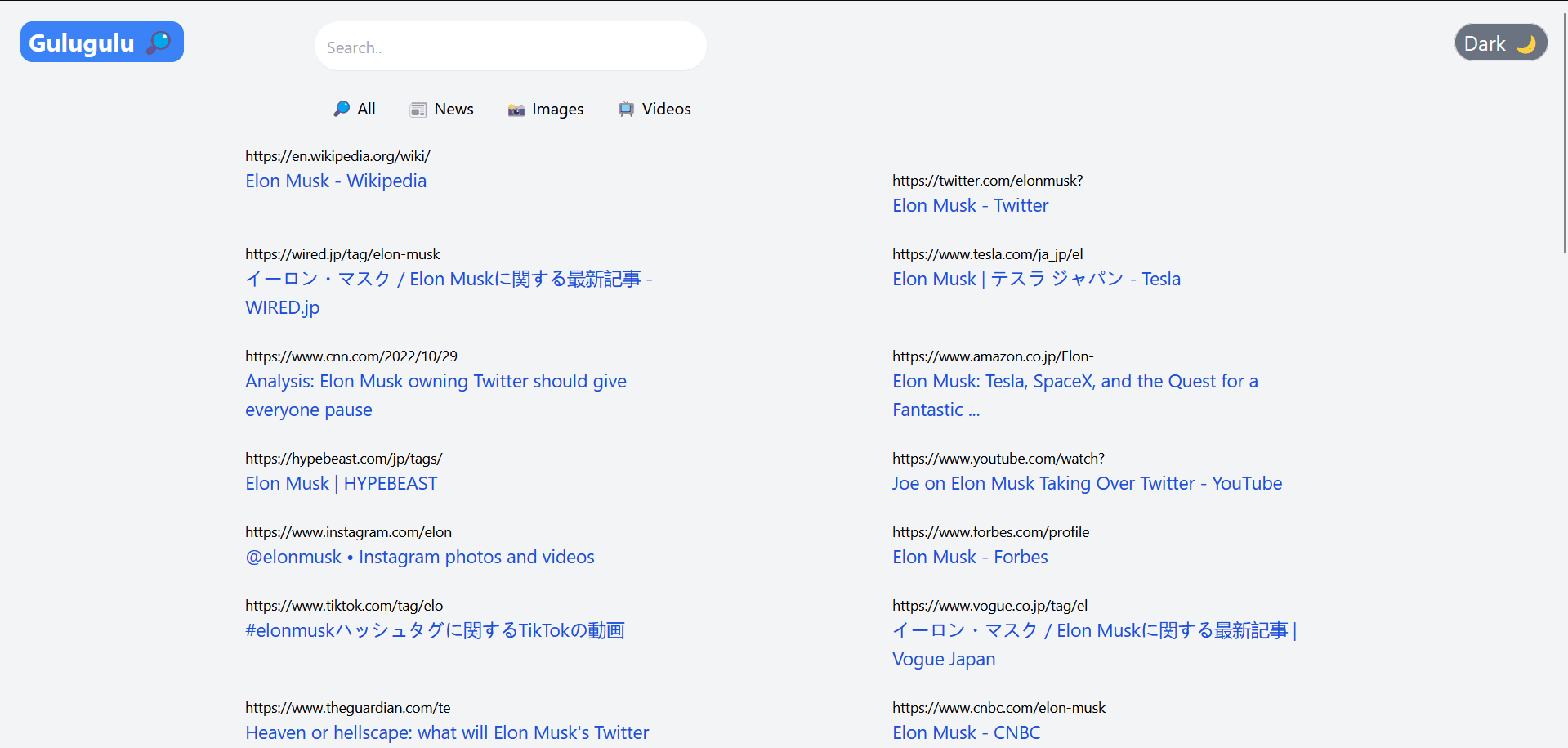Open the Elon Musk - Twitter link
The height and width of the screenshot is (748, 1568).
coord(970,205)
